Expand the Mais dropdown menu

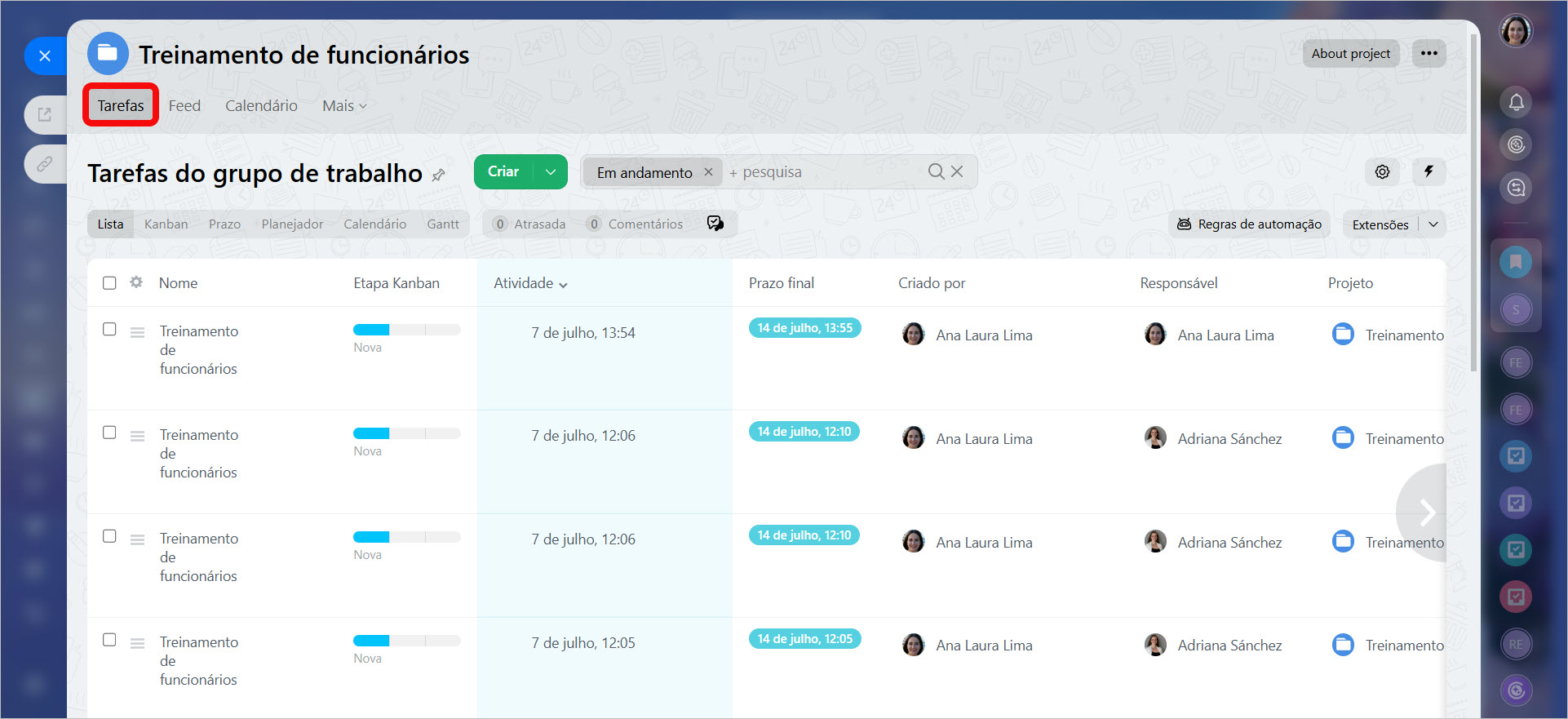click(344, 106)
